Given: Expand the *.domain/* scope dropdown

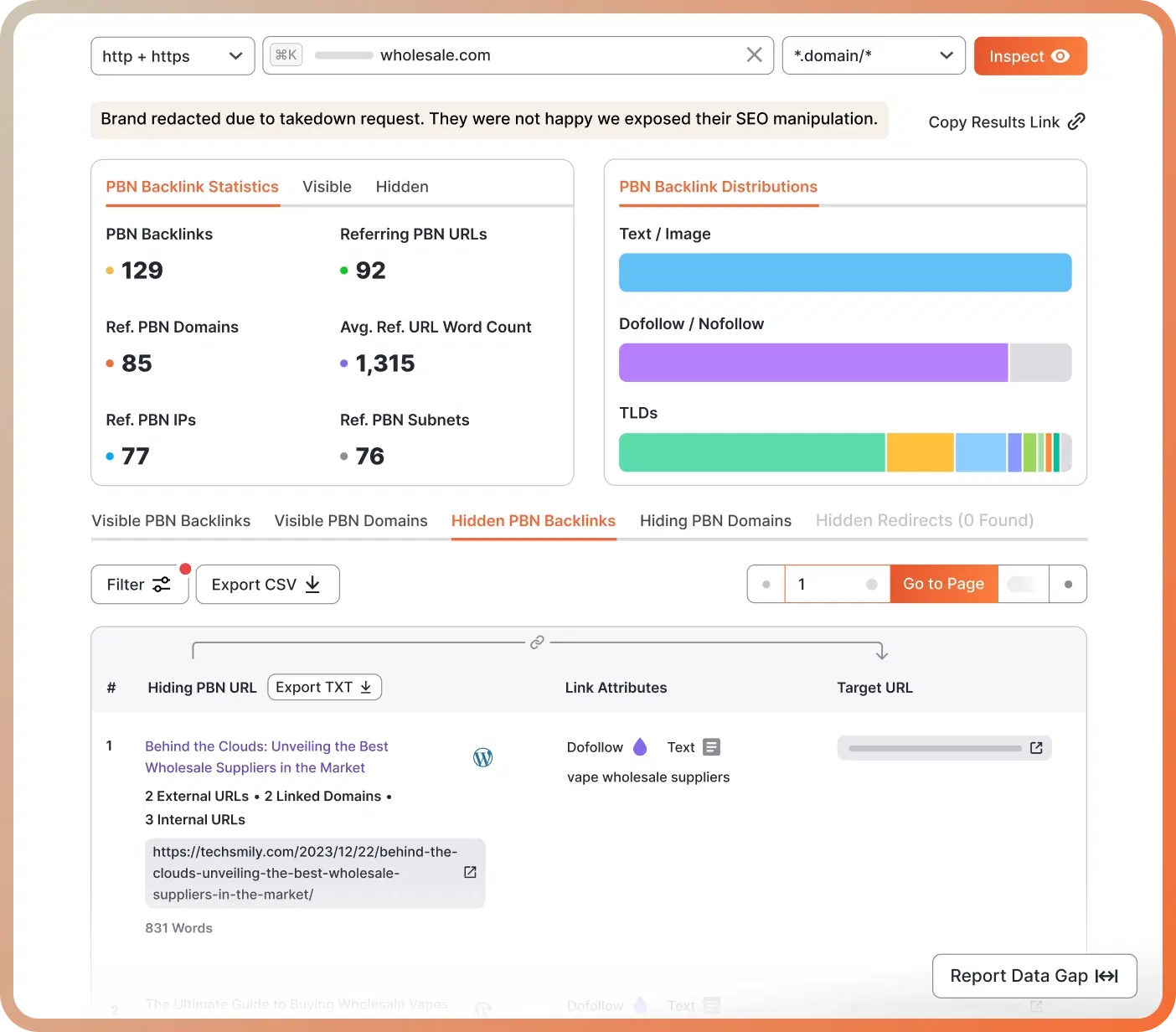Looking at the screenshot, I should pos(873,56).
